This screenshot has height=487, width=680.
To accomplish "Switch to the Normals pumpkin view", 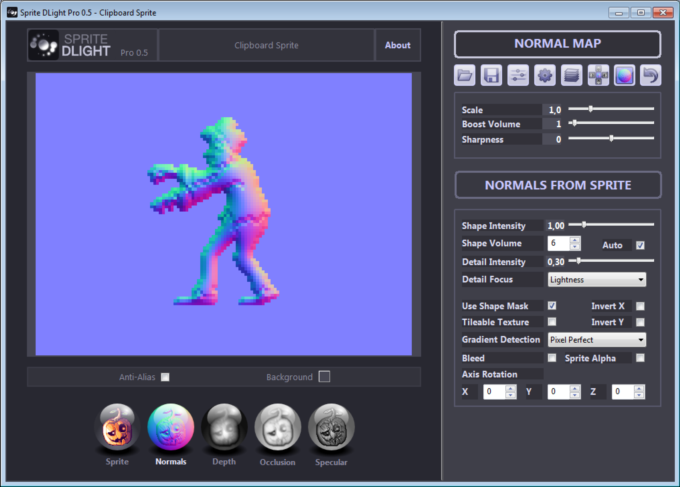I will (x=170, y=428).
